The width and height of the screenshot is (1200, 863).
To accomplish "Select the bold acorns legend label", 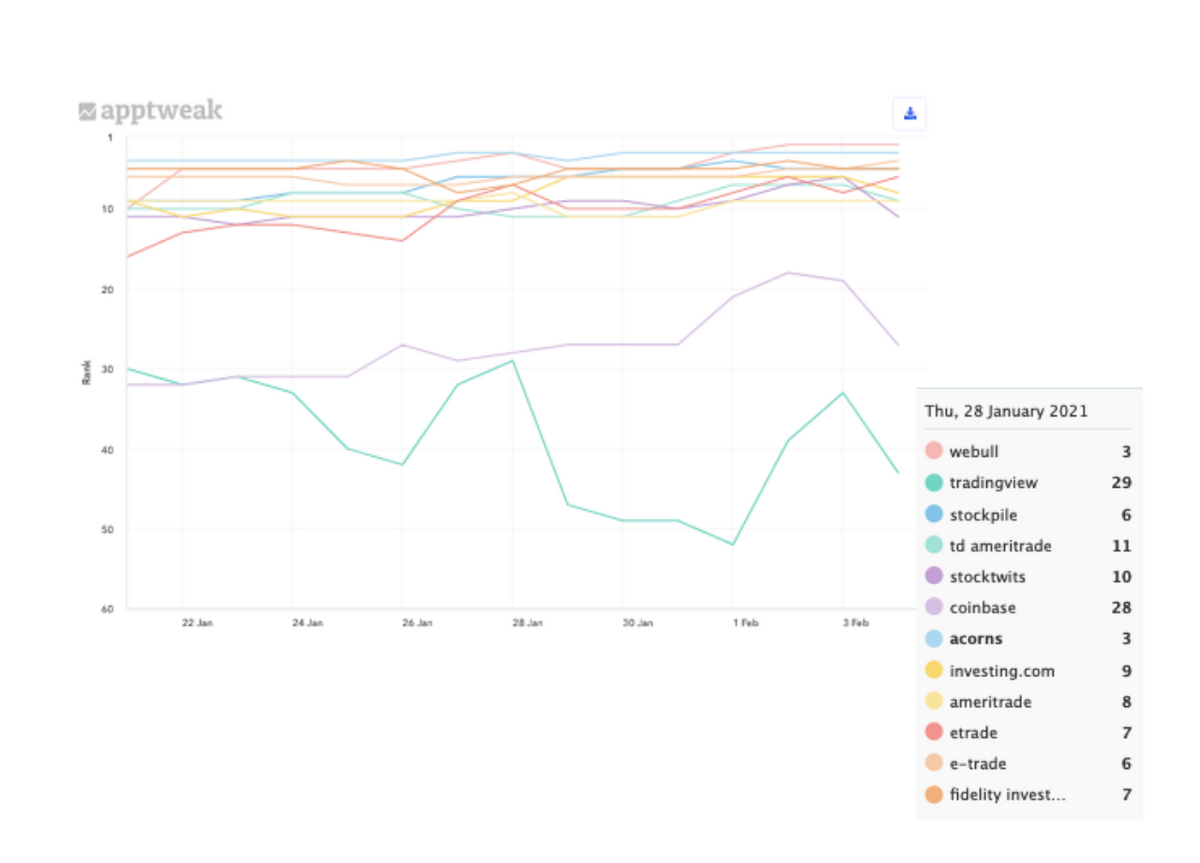I will (976, 639).
